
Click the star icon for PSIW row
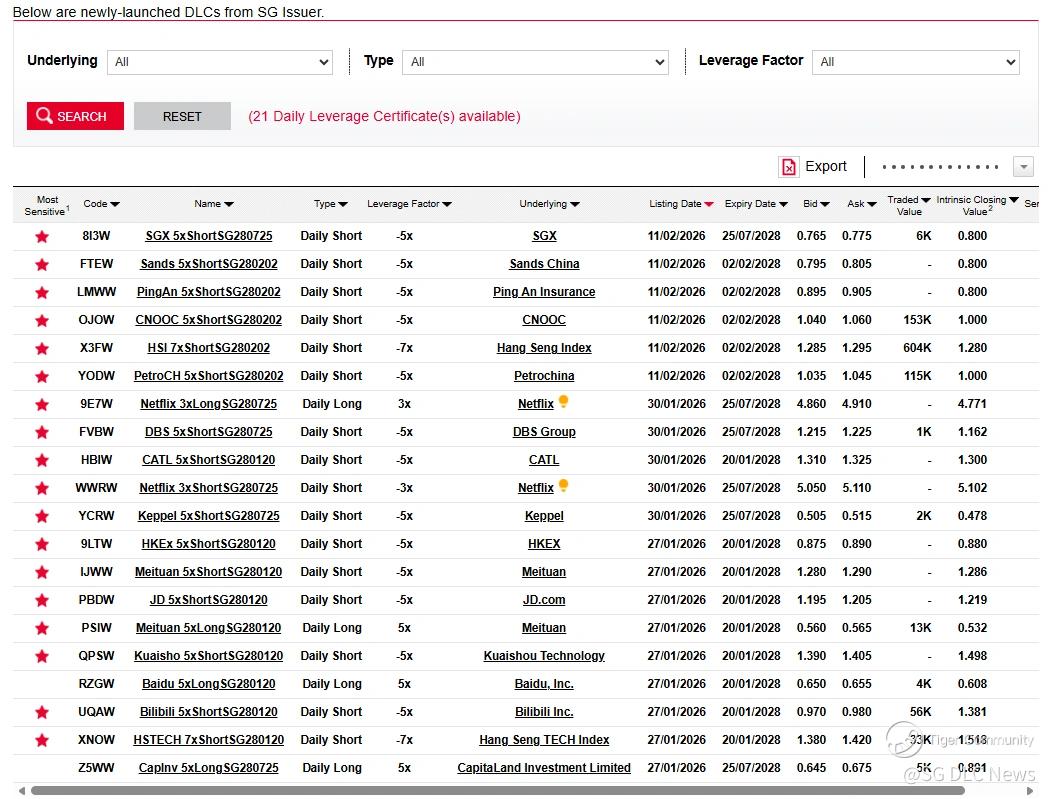point(42,629)
